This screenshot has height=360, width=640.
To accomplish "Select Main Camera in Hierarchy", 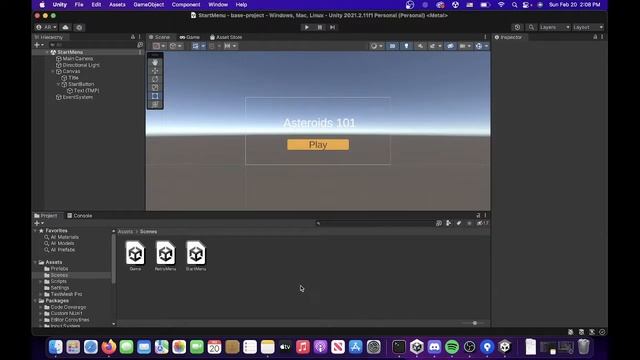I will click(78, 58).
